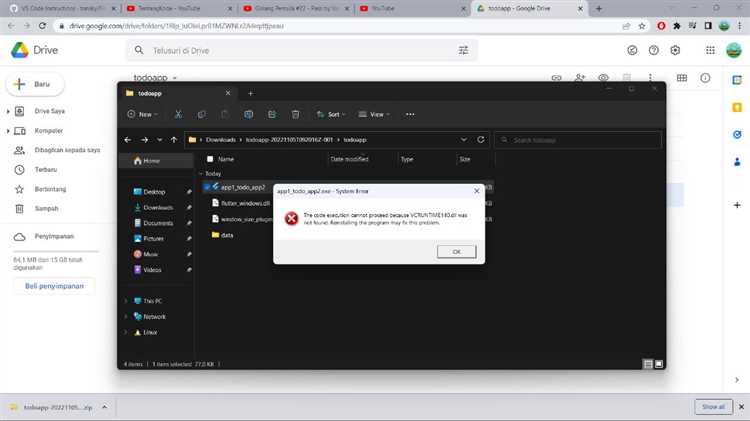Open Dibagikan kepada saya in Drive sidebar
Screen dimensions: 750x421
[x=67, y=150]
